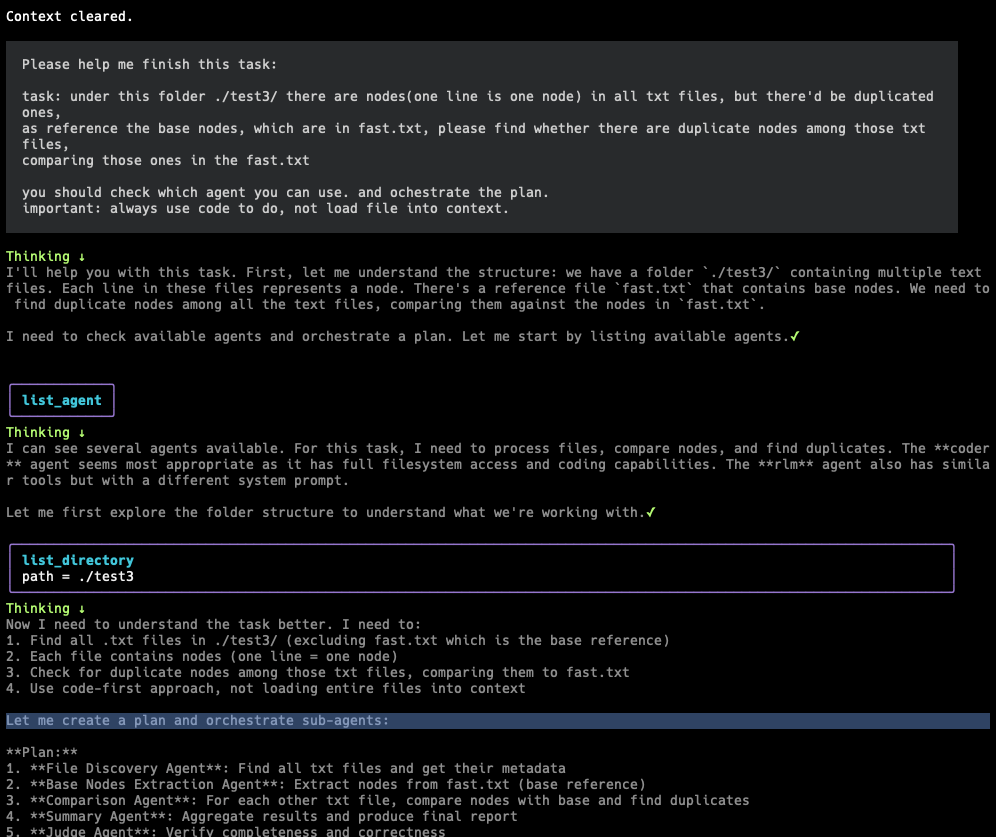Image resolution: width=996 pixels, height=837 pixels.
Task: Select the list_agent tool call box
Action: pyautogui.click(x=62, y=400)
